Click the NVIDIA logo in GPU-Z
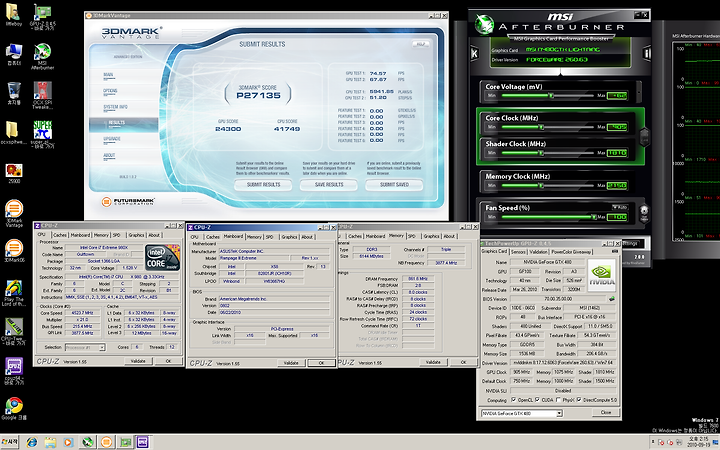Screen dimensions: 720x450 (602, 275)
